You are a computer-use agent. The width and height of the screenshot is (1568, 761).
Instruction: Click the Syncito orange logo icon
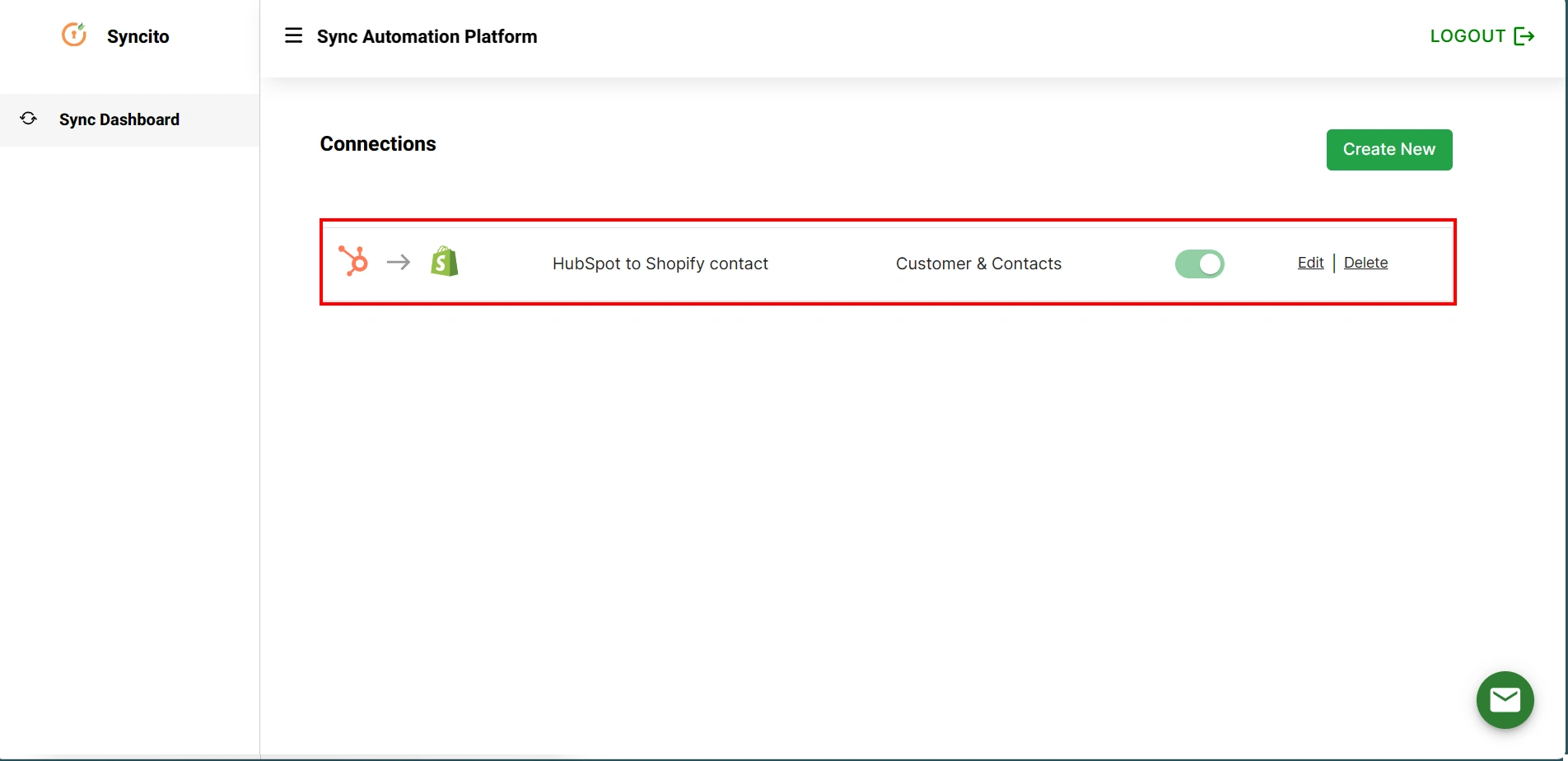click(74, 35)
